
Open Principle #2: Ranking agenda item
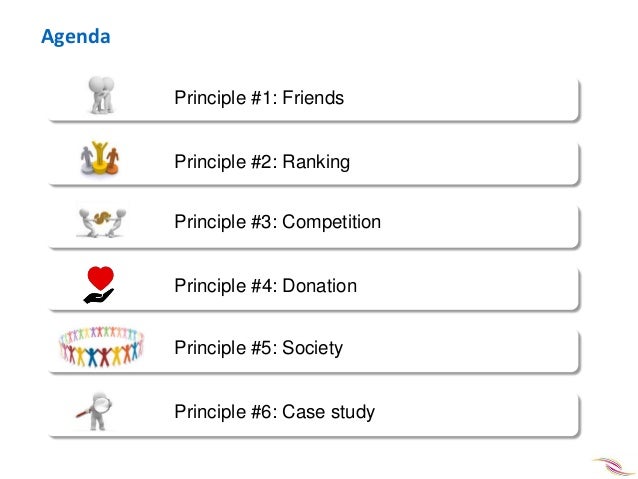tap(313, 162)
